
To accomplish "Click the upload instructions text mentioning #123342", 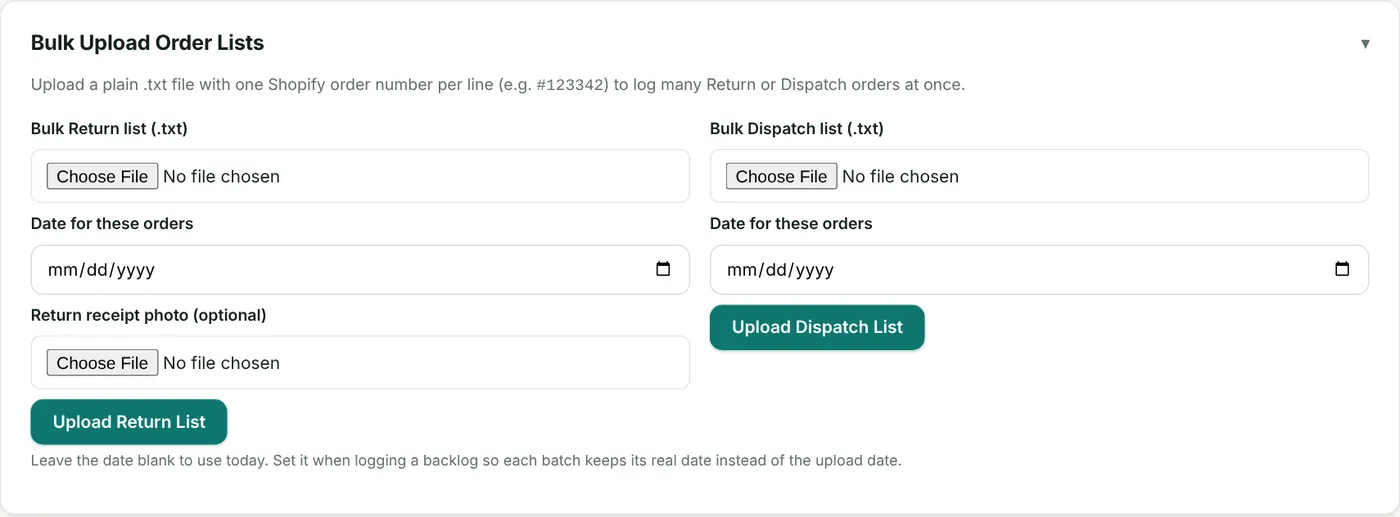I will [x=498, y=84].
